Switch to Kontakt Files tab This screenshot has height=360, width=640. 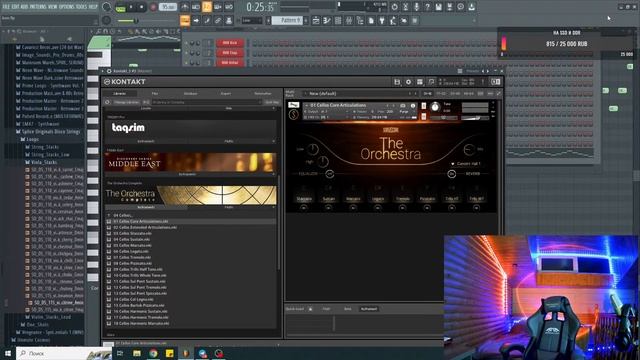pos(155,93)
